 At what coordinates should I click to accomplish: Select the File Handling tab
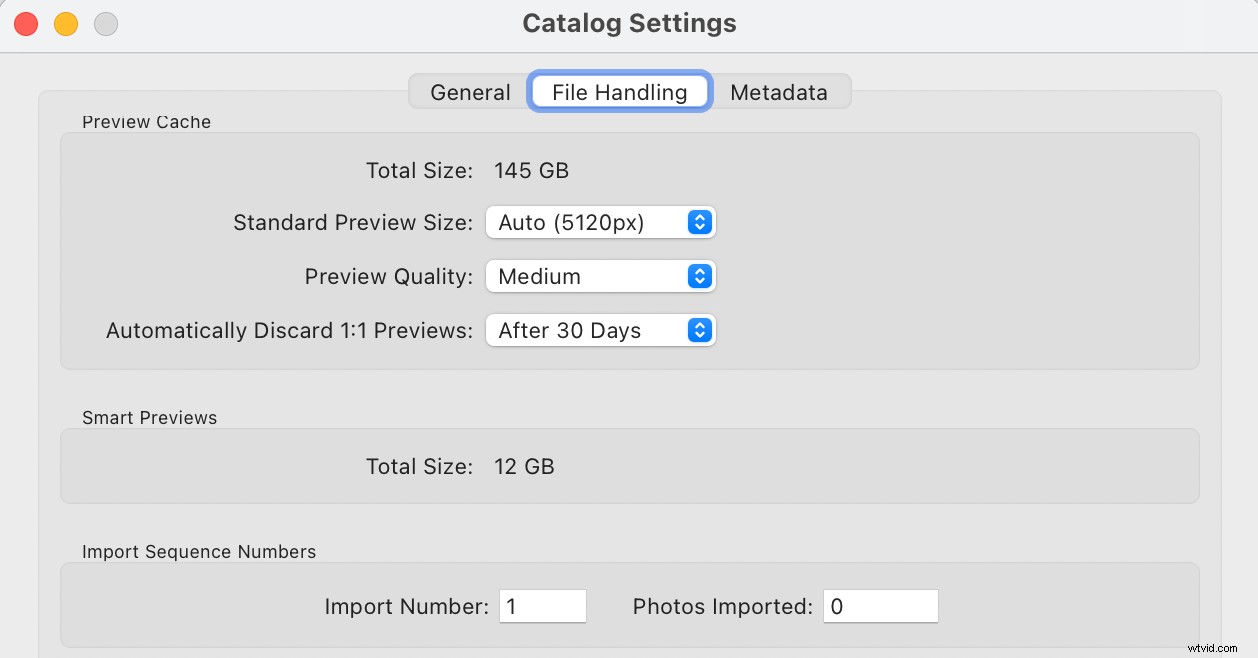tap(619, 91)
